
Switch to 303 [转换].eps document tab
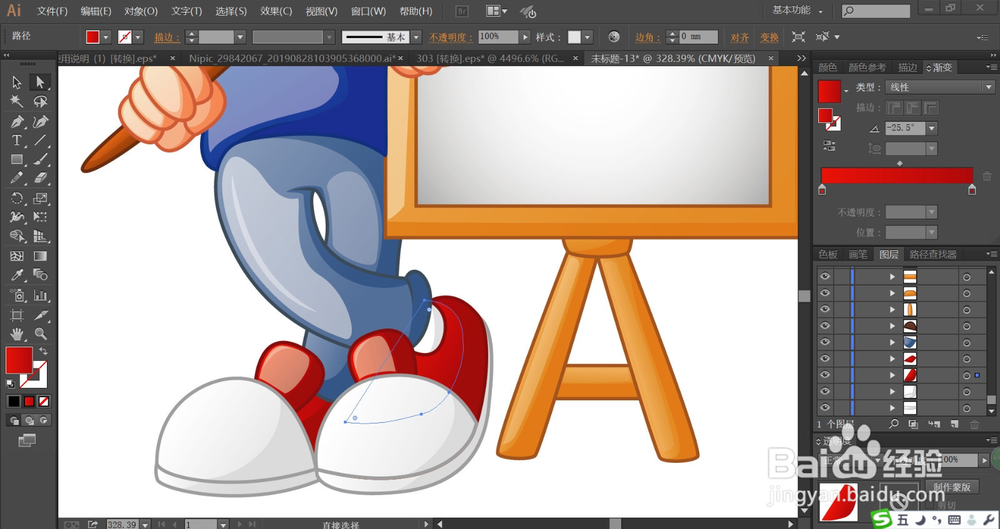[x=492, y=58]
